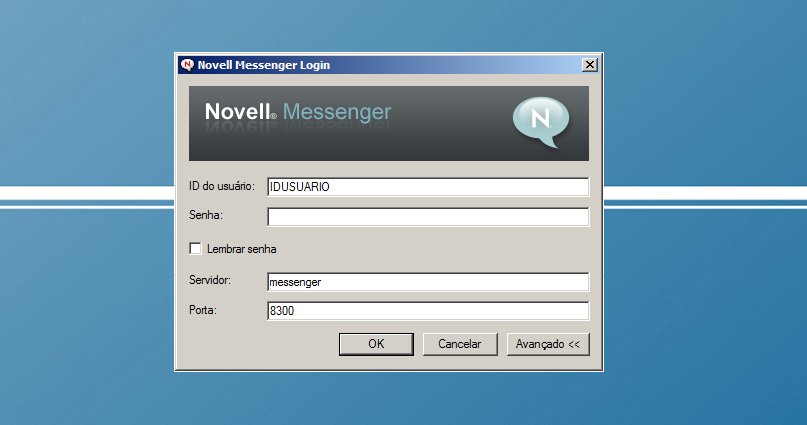Click the Novell N speech bubble logo
807x425 pixels.
click(x=541, y=122)
